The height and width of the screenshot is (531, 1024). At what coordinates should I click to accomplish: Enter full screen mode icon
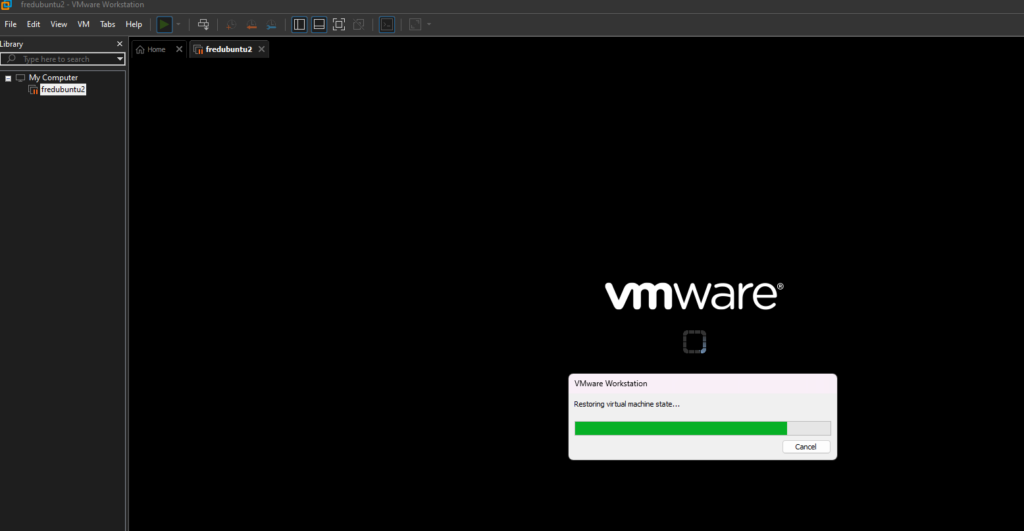coord(339,25)
